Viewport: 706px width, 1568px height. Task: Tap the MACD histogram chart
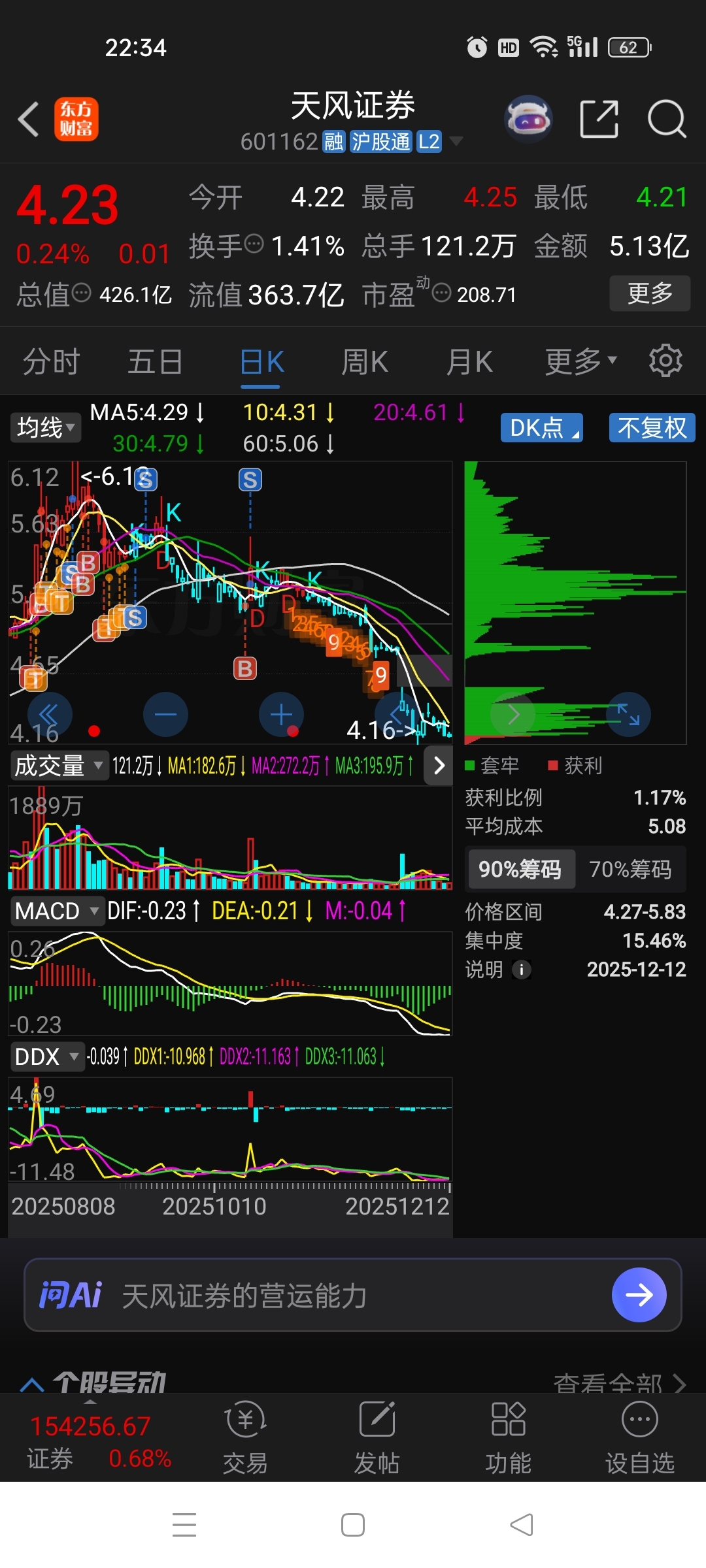[x=230, y=983]
